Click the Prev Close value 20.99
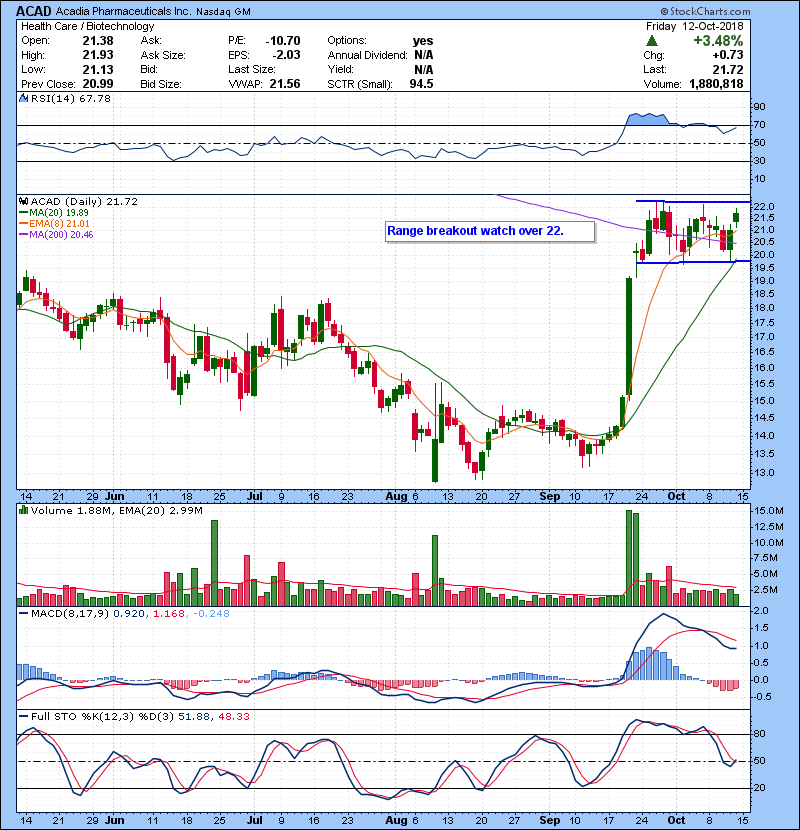Image resolution: width=800 pixels, height=830 pixels. (98, 84)
